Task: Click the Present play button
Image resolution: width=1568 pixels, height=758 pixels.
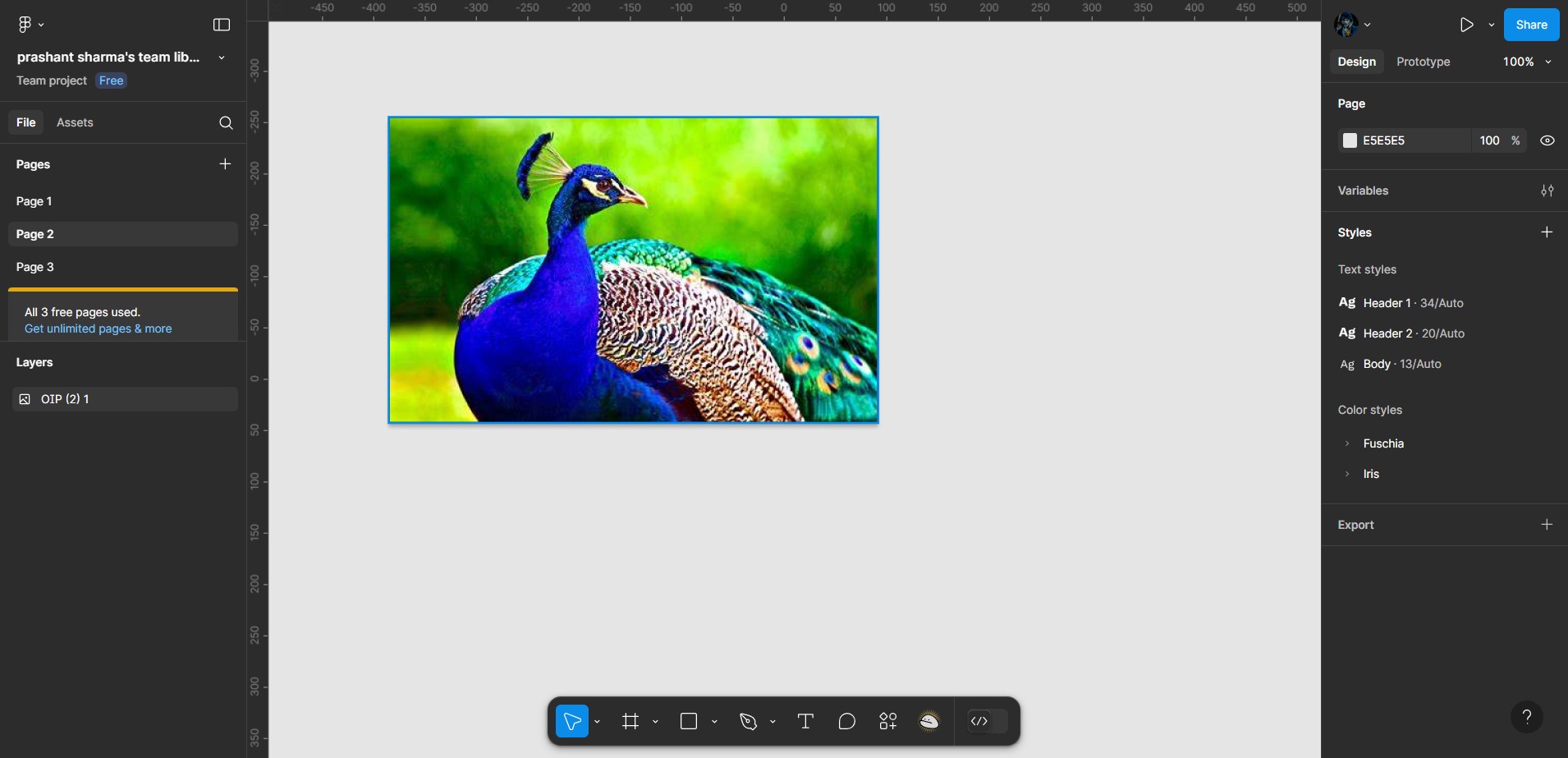Action: pos(1466,25)
